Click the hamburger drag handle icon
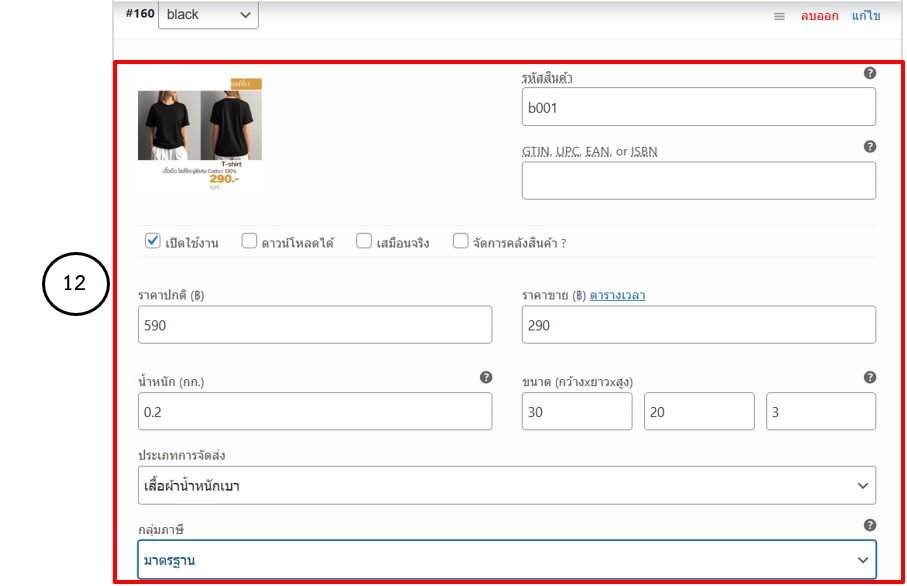The width and height of the screenshot is (907, 586). [779, 16]
